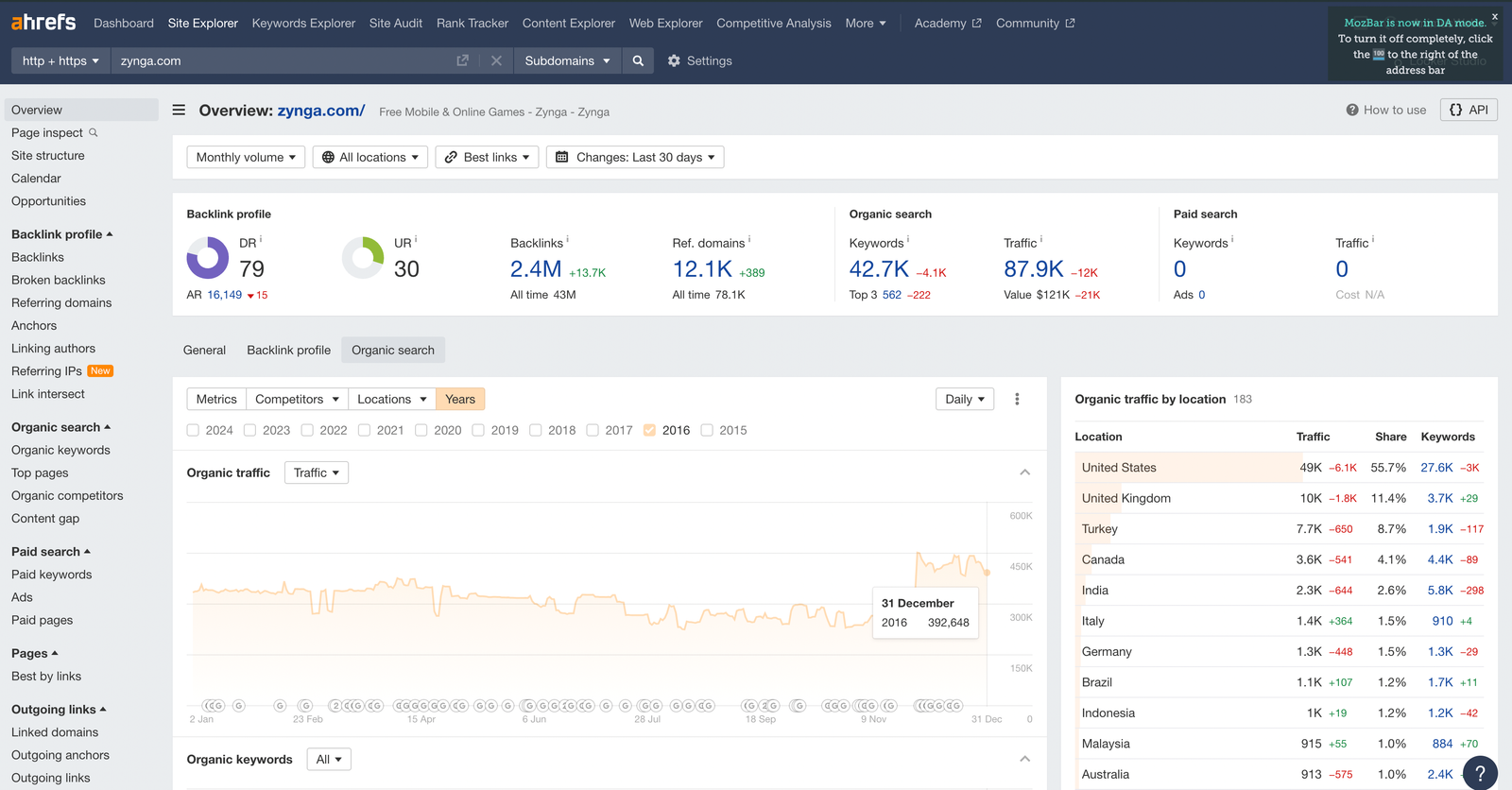Open Top pages in sidebar
1512x790 pixels.
click(x=40, y=472)
